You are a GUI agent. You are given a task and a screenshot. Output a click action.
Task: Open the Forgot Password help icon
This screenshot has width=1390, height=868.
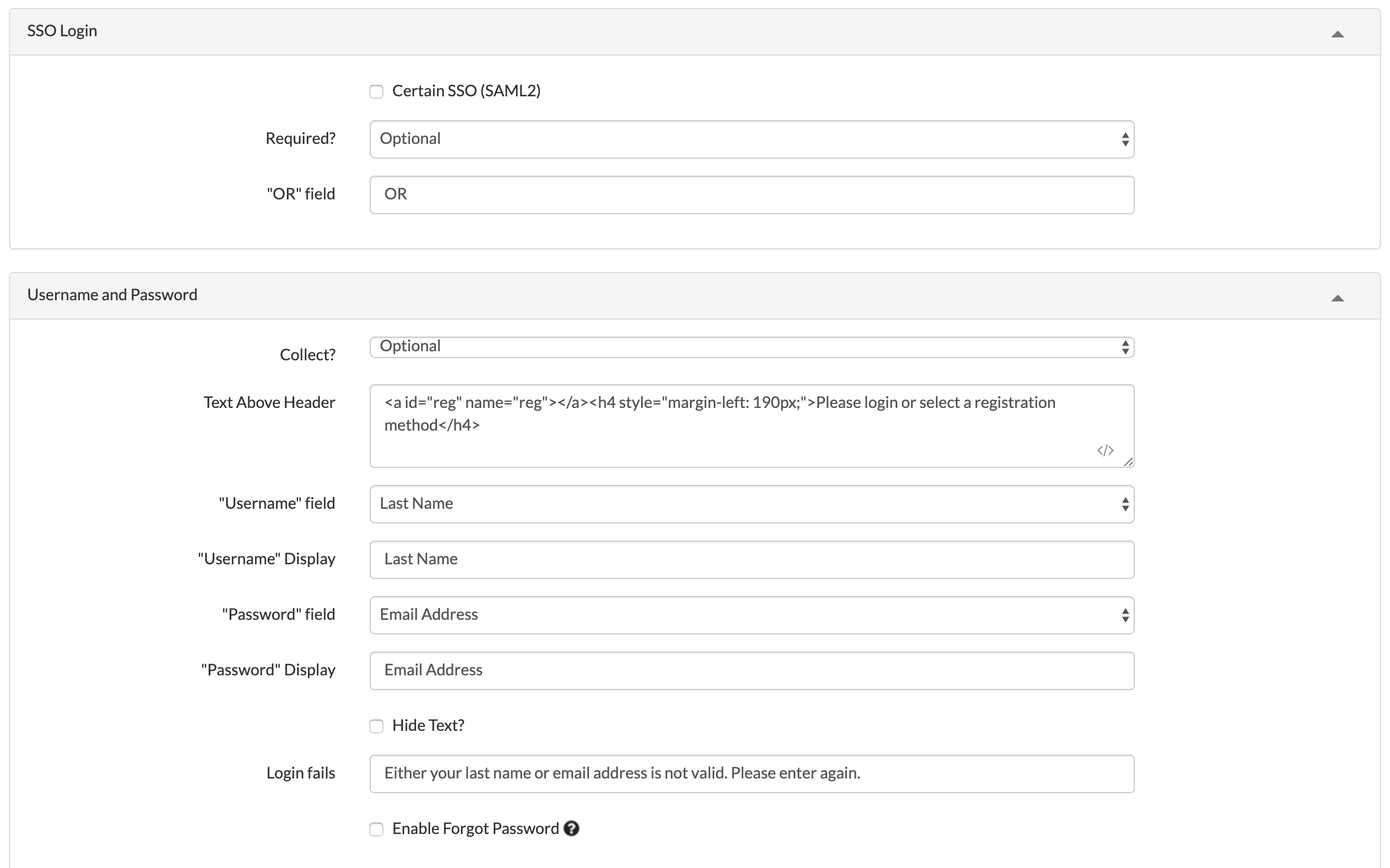pos(571,828)
